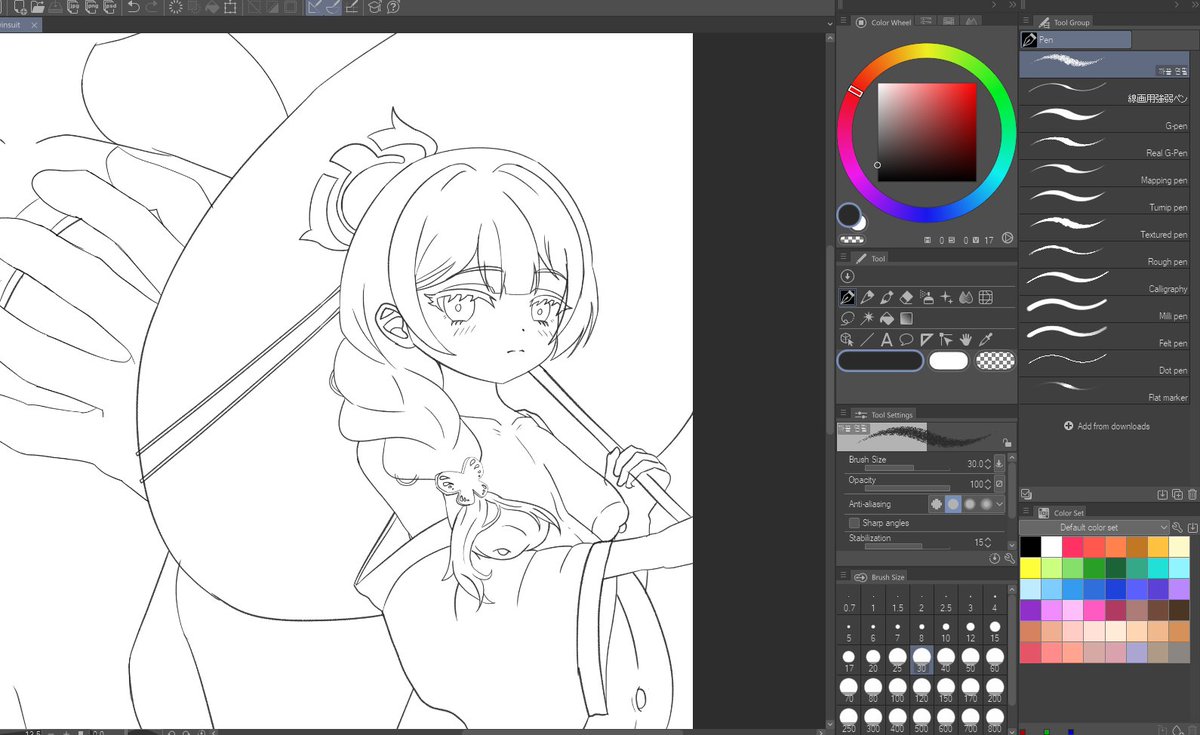This screenshot has height=735, width=1200.
Task: Toggle Brush Size dynamics button
Action: click(x=999, y=464)
